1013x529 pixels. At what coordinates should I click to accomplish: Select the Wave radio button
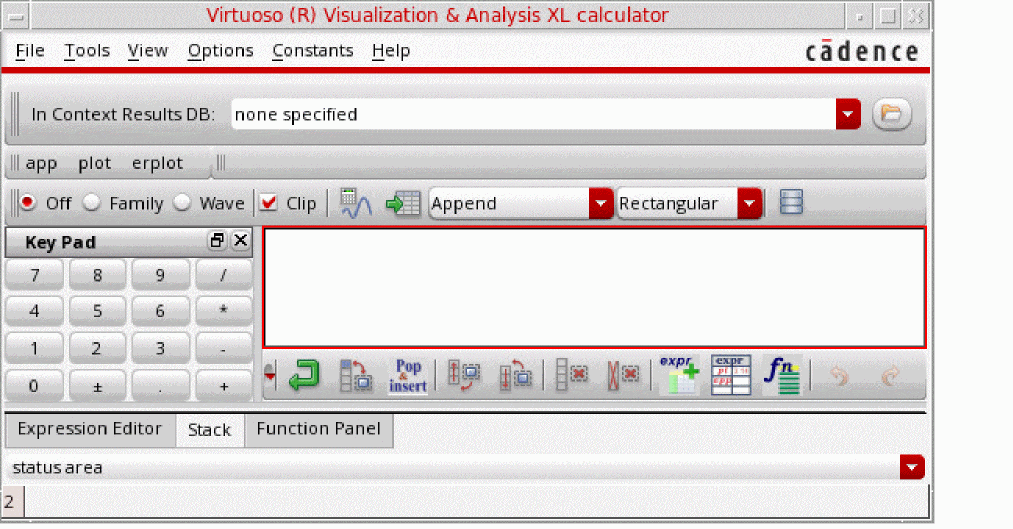pos(182,203)
